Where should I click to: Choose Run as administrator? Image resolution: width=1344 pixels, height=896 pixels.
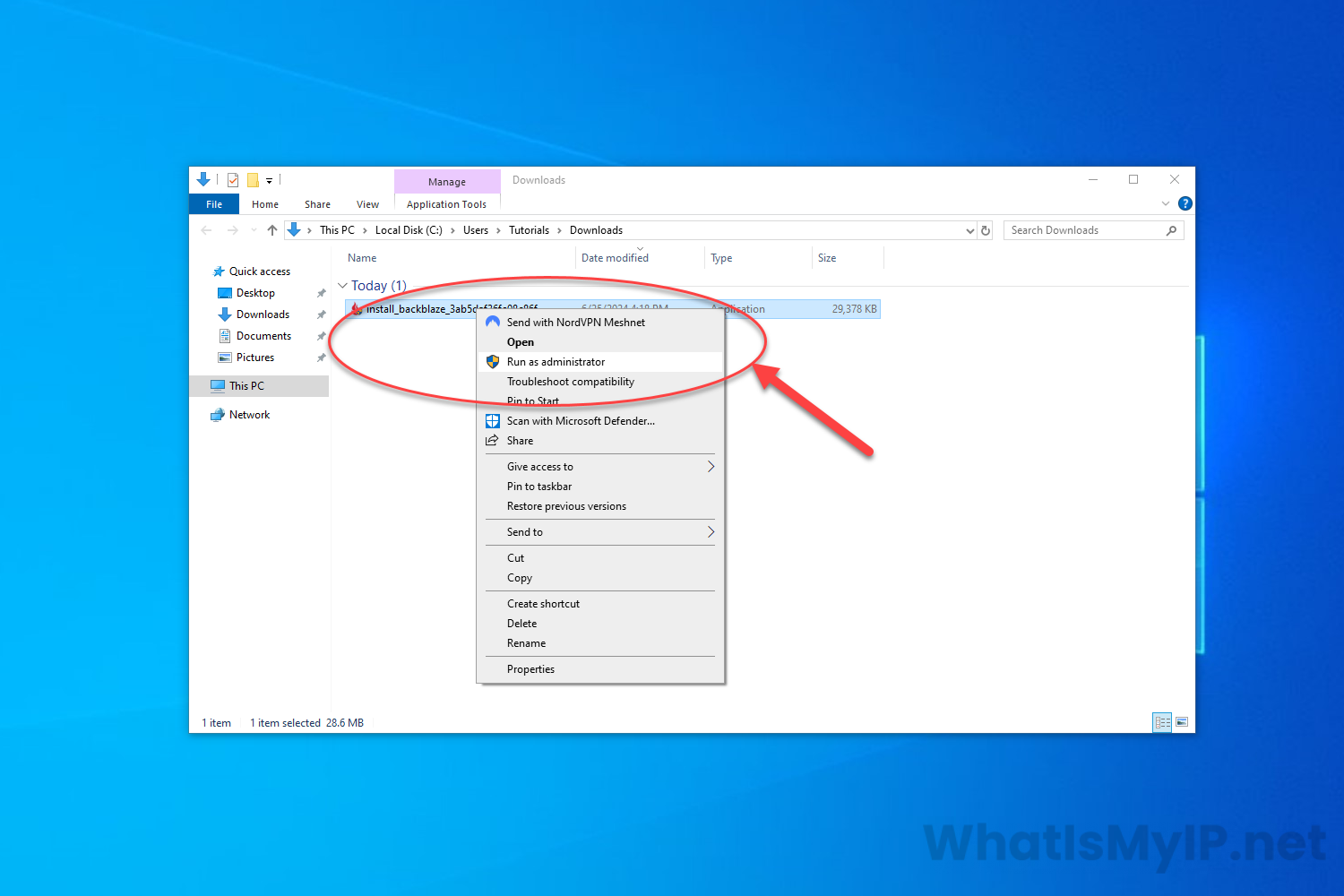[600, 362]
